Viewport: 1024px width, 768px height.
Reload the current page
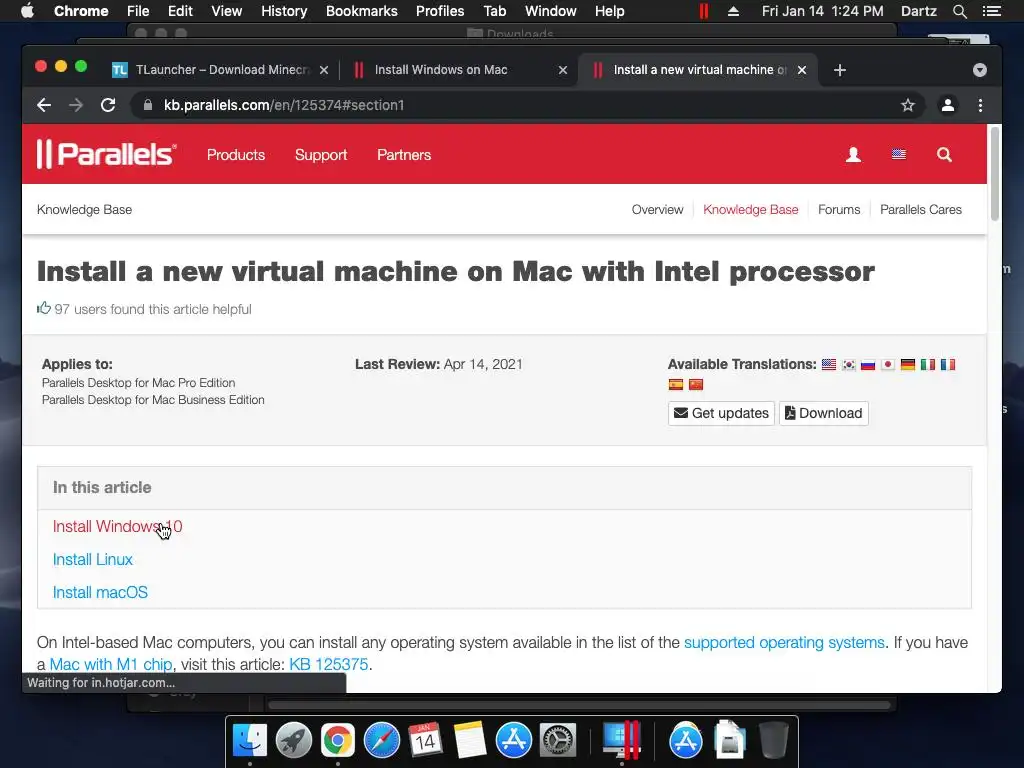(108, 105)
